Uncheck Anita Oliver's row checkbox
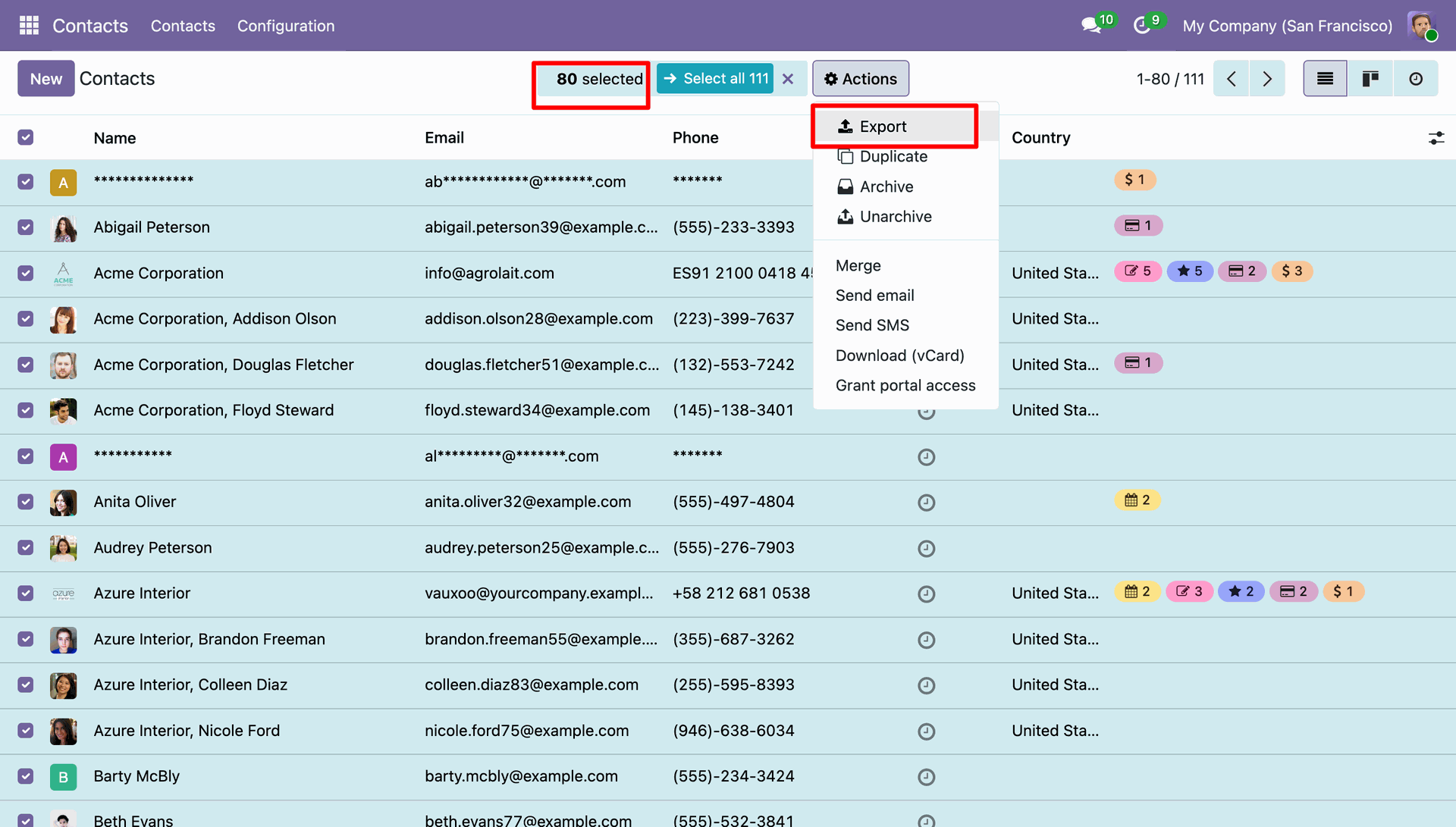Screen dimensions: 1456x827 26,502
